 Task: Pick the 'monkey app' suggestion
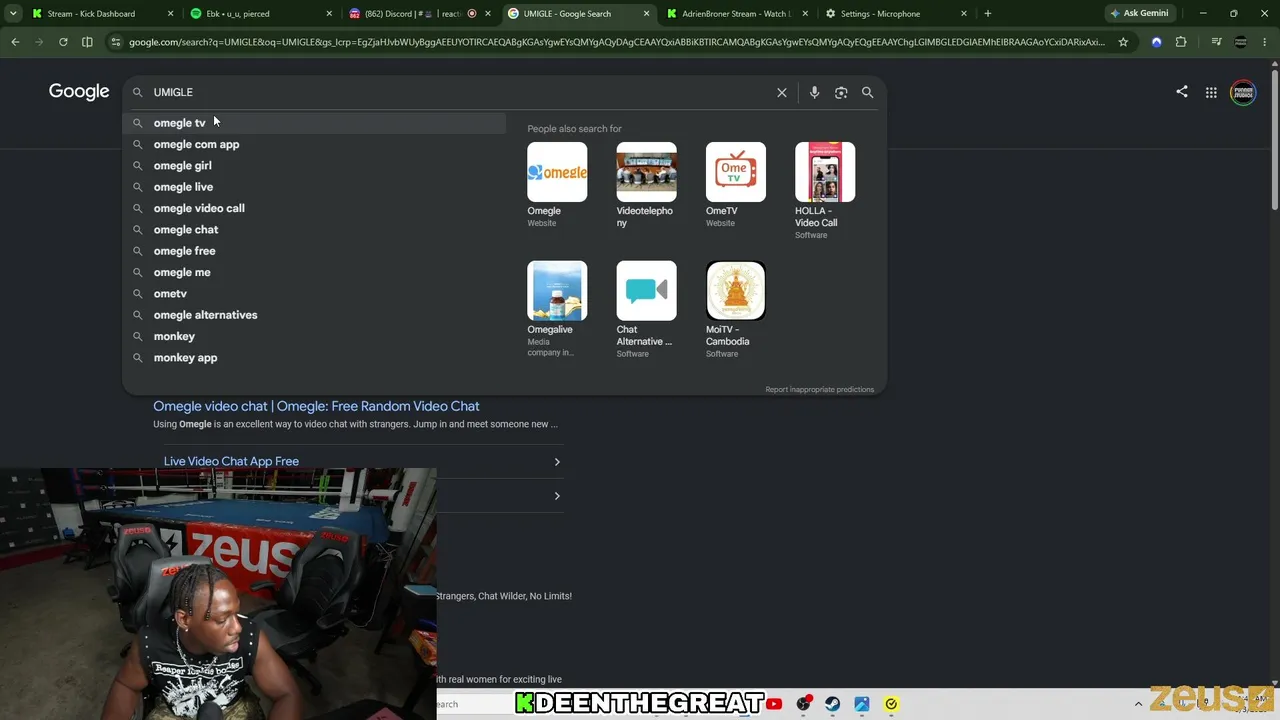(314, 358)
